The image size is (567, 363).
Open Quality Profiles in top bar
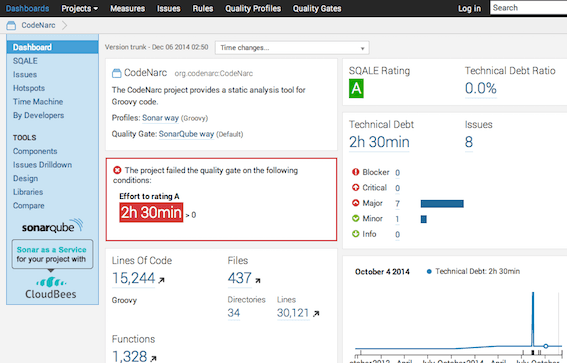click(253, 8)
